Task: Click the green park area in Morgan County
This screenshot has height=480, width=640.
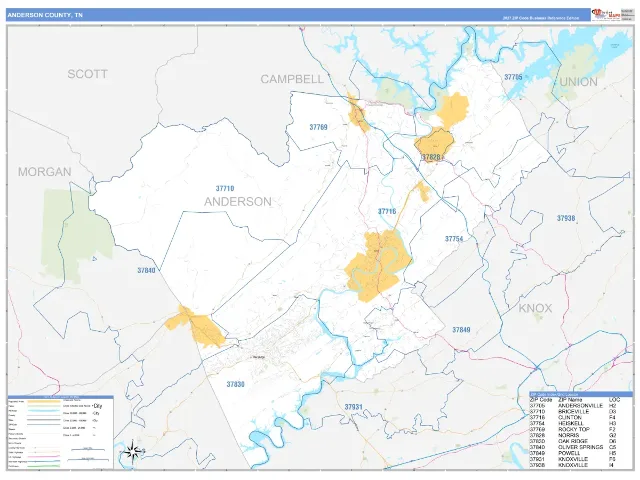Action: (76, 236)
